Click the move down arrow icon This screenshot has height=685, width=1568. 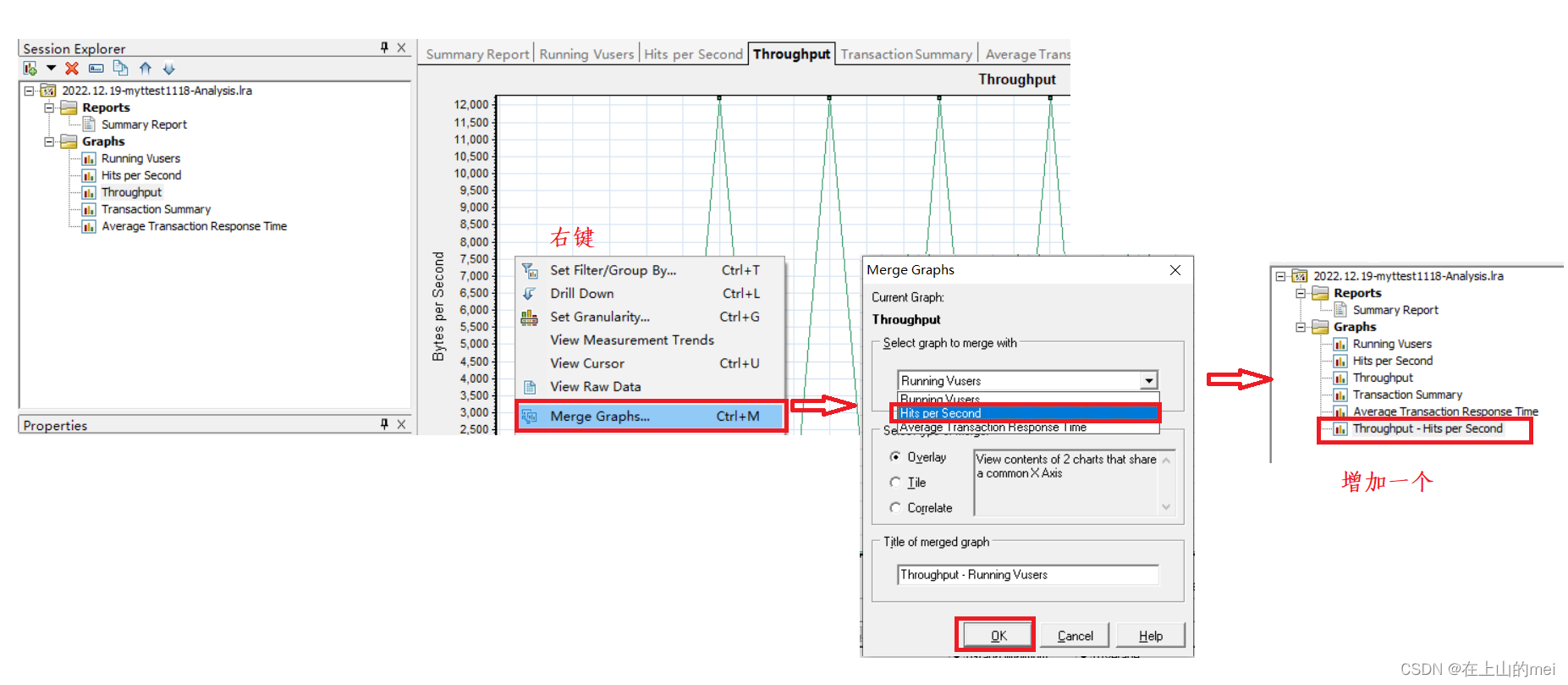point(168,69)
